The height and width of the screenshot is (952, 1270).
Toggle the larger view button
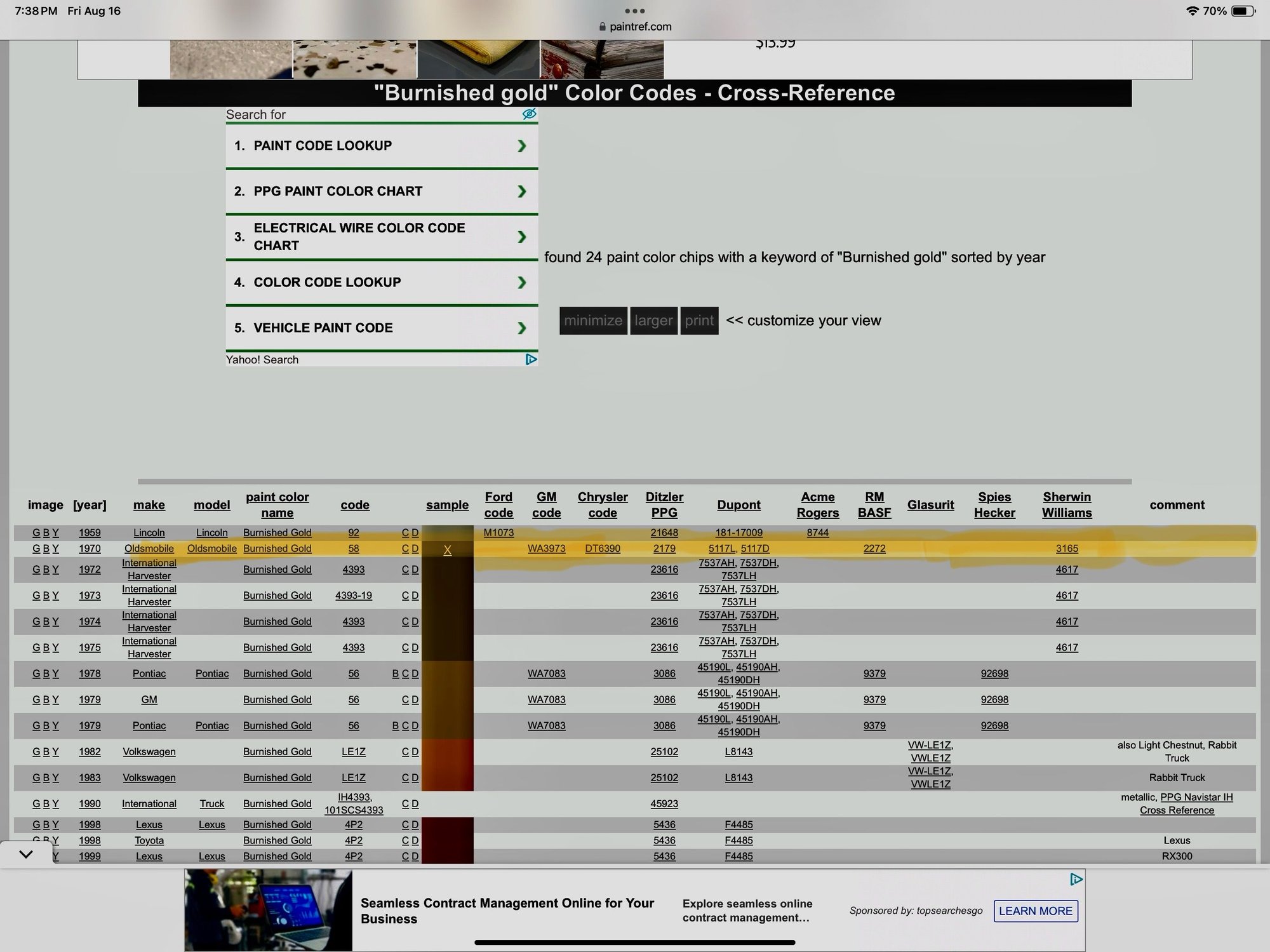point(653,321)
